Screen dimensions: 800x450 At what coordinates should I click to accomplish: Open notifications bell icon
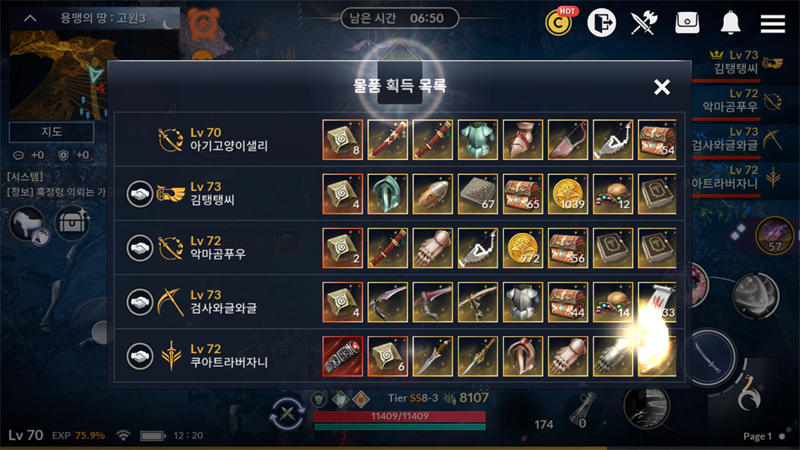[730, 22]
